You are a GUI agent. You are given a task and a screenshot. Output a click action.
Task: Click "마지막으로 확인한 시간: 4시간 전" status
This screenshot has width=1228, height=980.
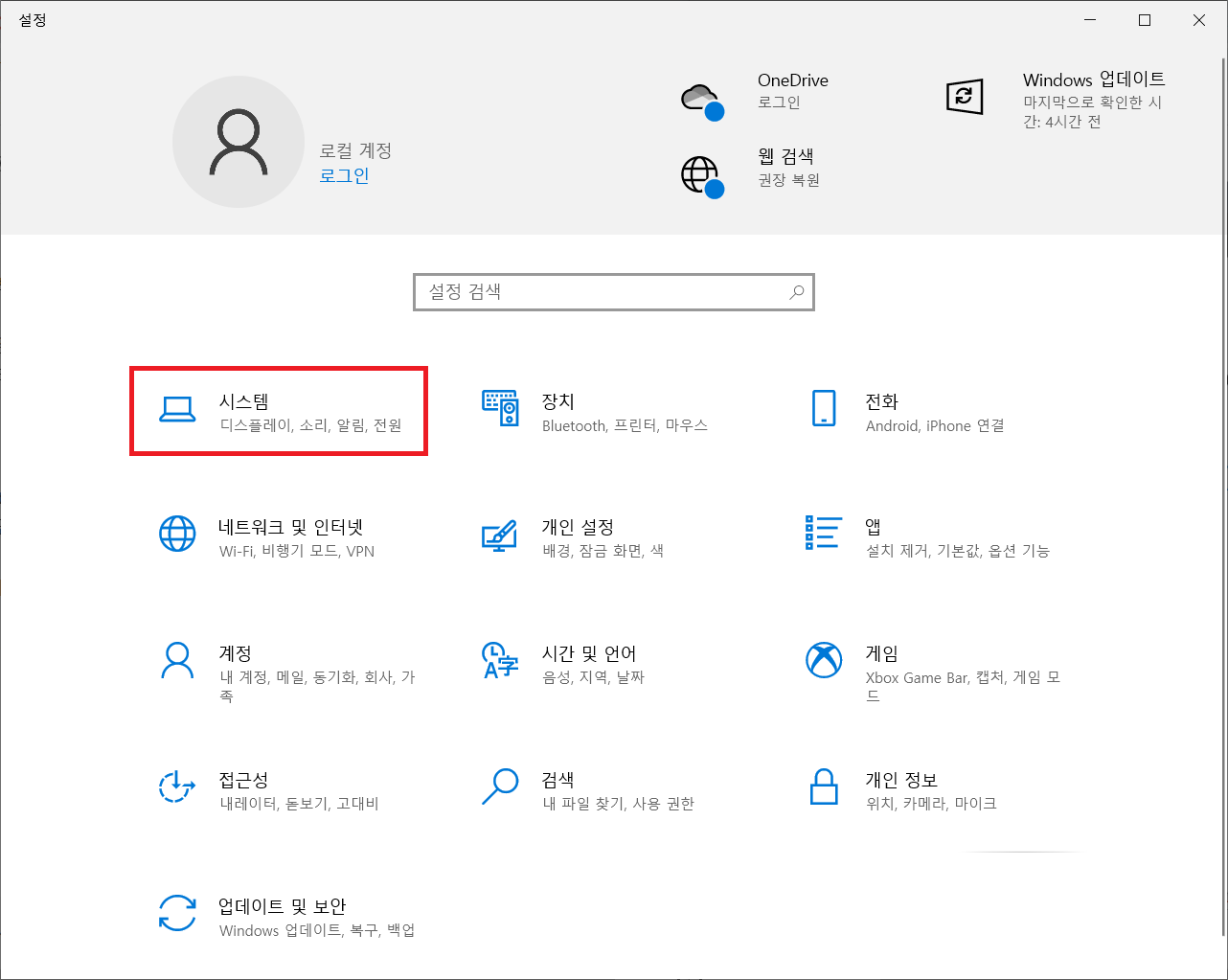1093,112
